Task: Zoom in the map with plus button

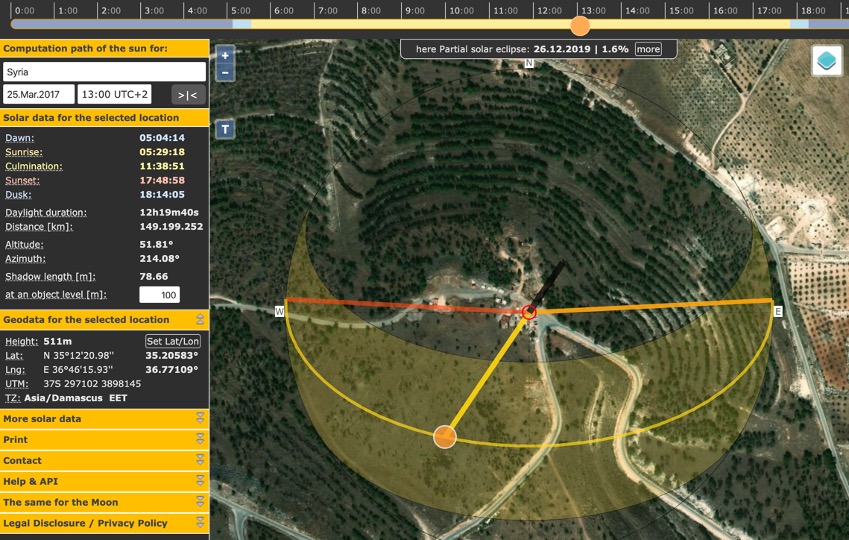Action: tap(225, 55)
